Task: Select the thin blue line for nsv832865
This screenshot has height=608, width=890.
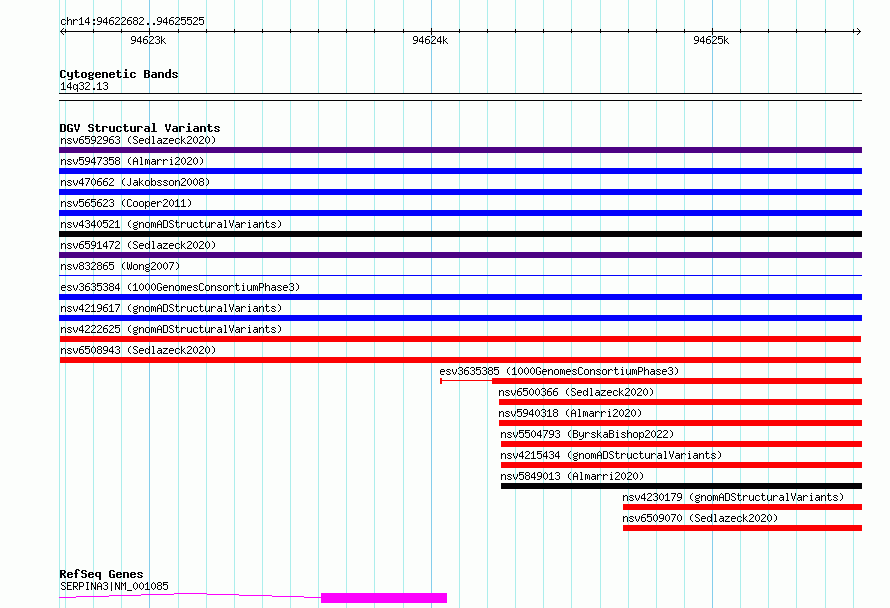Action: [x=460, y=276]
